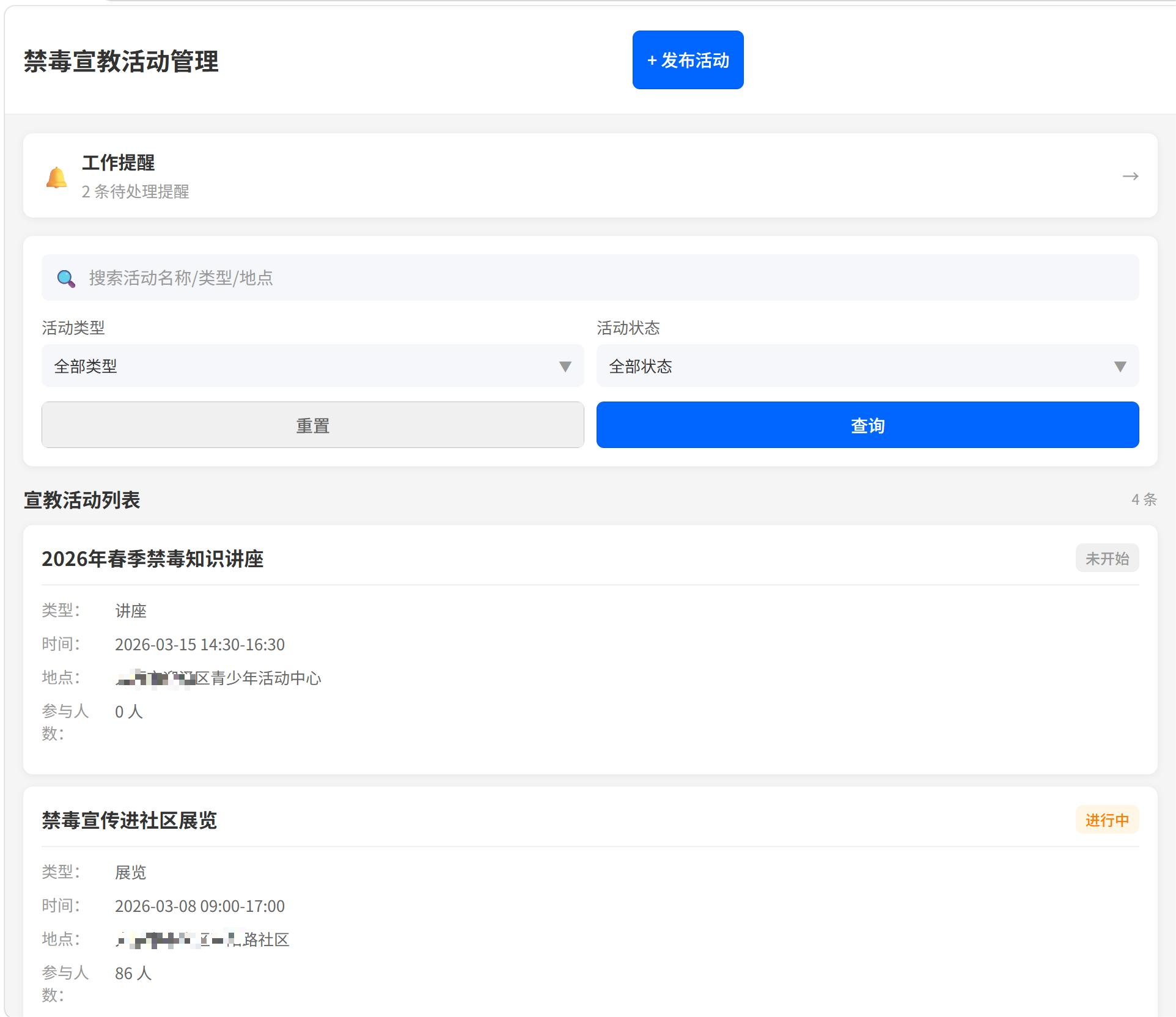1176x1017 pixels.
Task: Click the magnifier search icon
Action: 66,278
